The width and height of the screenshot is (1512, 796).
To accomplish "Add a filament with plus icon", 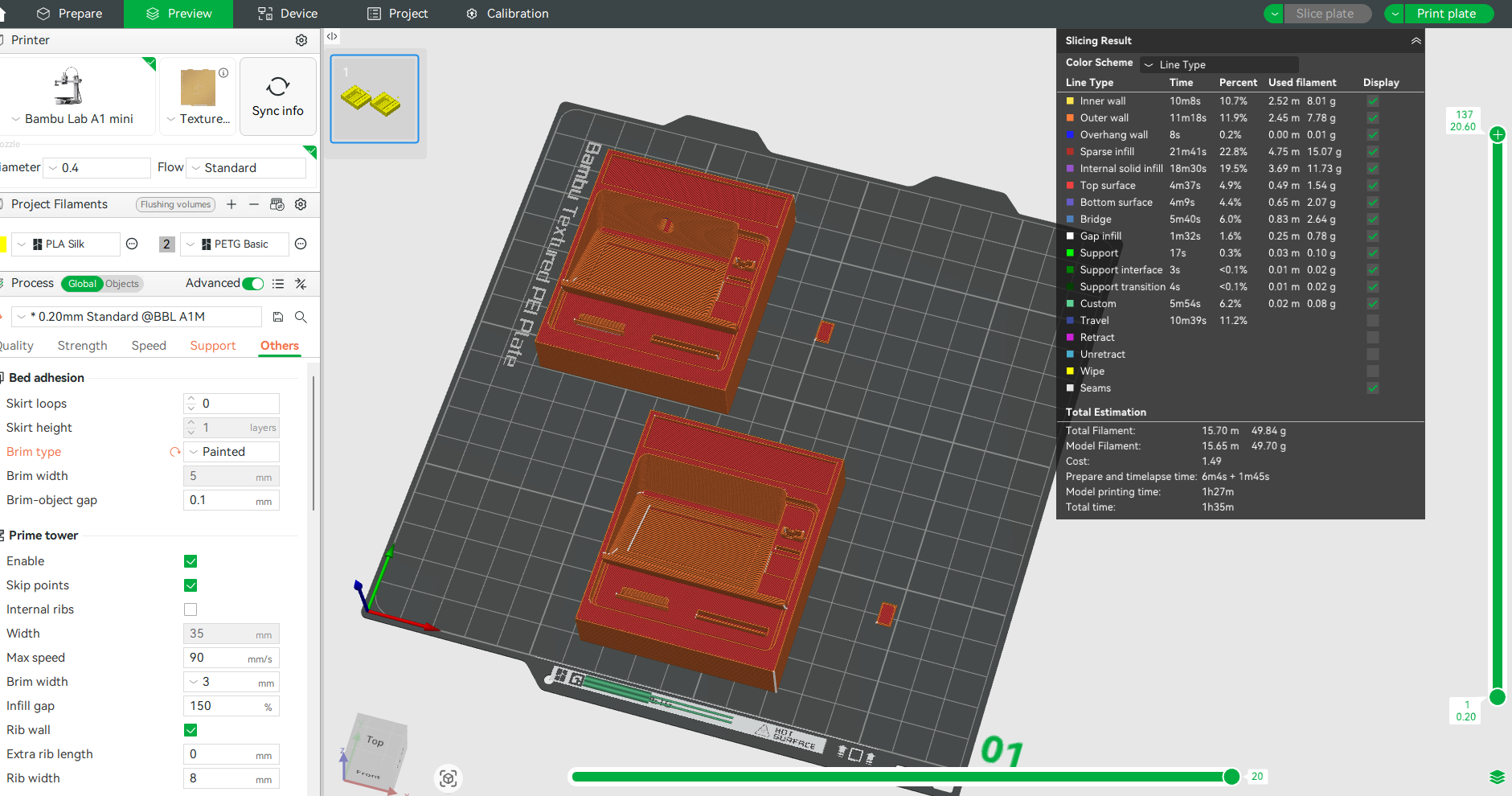I will pos(232,204).
